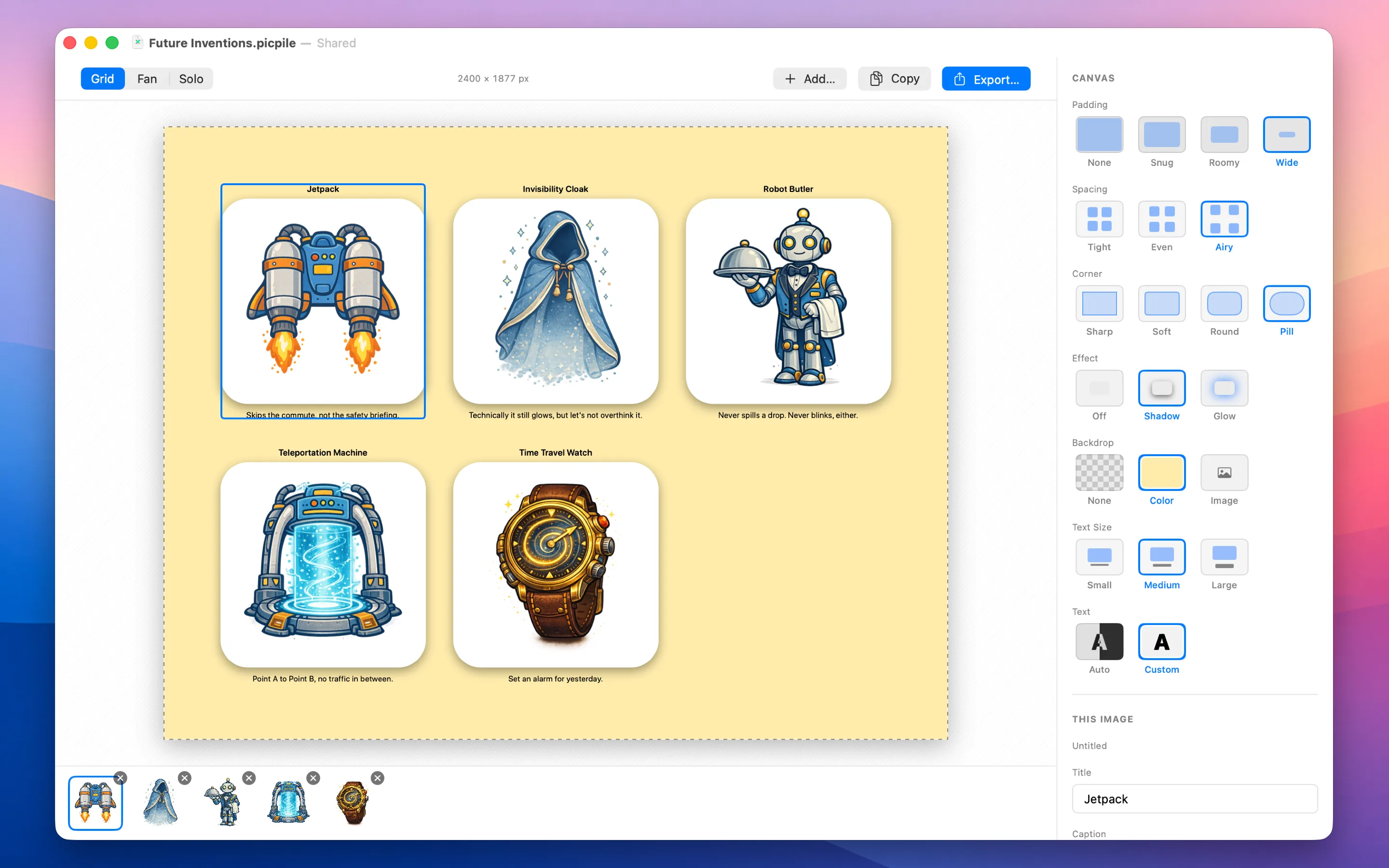Remove Time Travel Watch thumbnail X badge
Viewport: 1389px width, 868px height.
377,778
